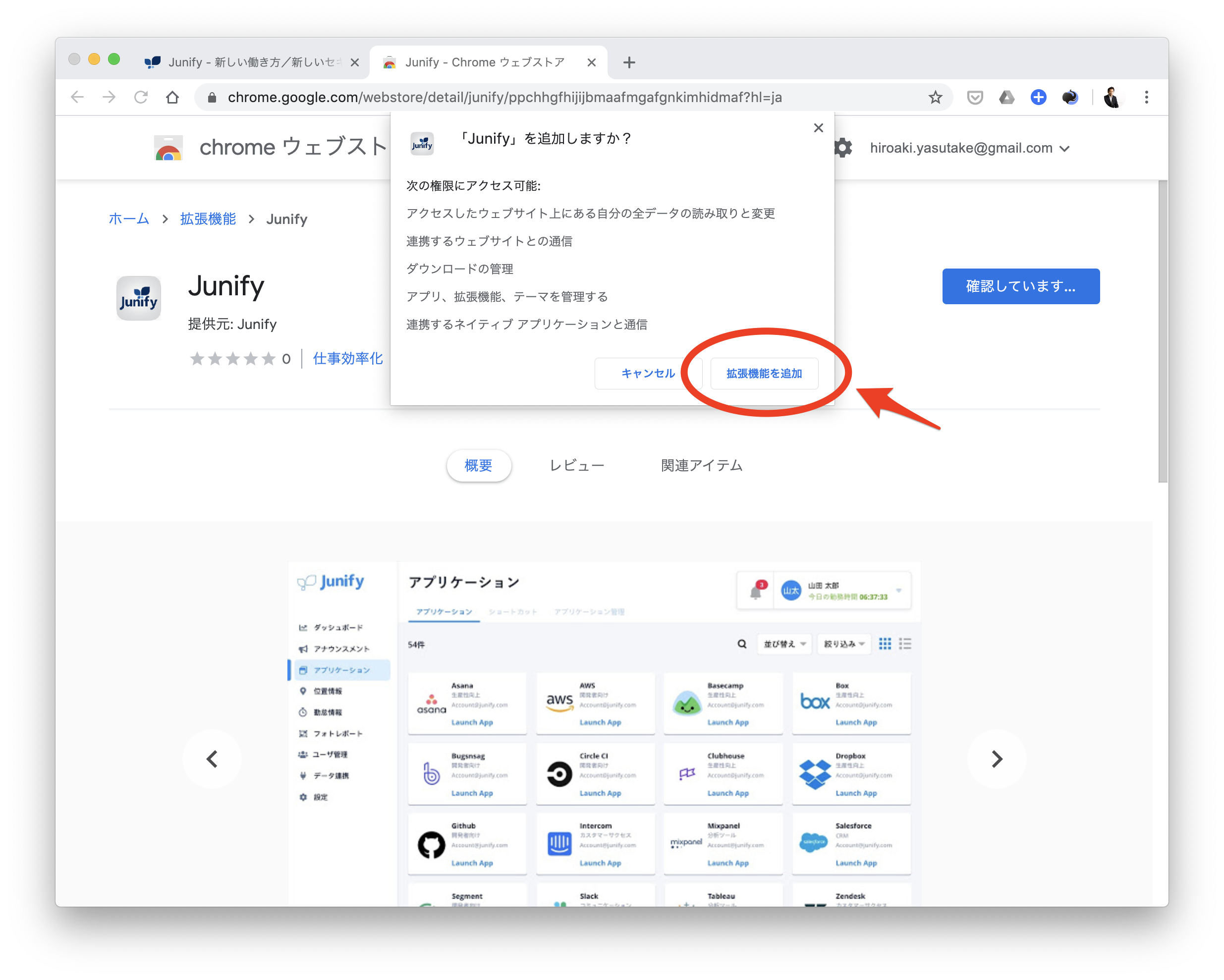1224x980 pixels.
Task: Go to browser home icon
Action: click(x=172, y=98)
